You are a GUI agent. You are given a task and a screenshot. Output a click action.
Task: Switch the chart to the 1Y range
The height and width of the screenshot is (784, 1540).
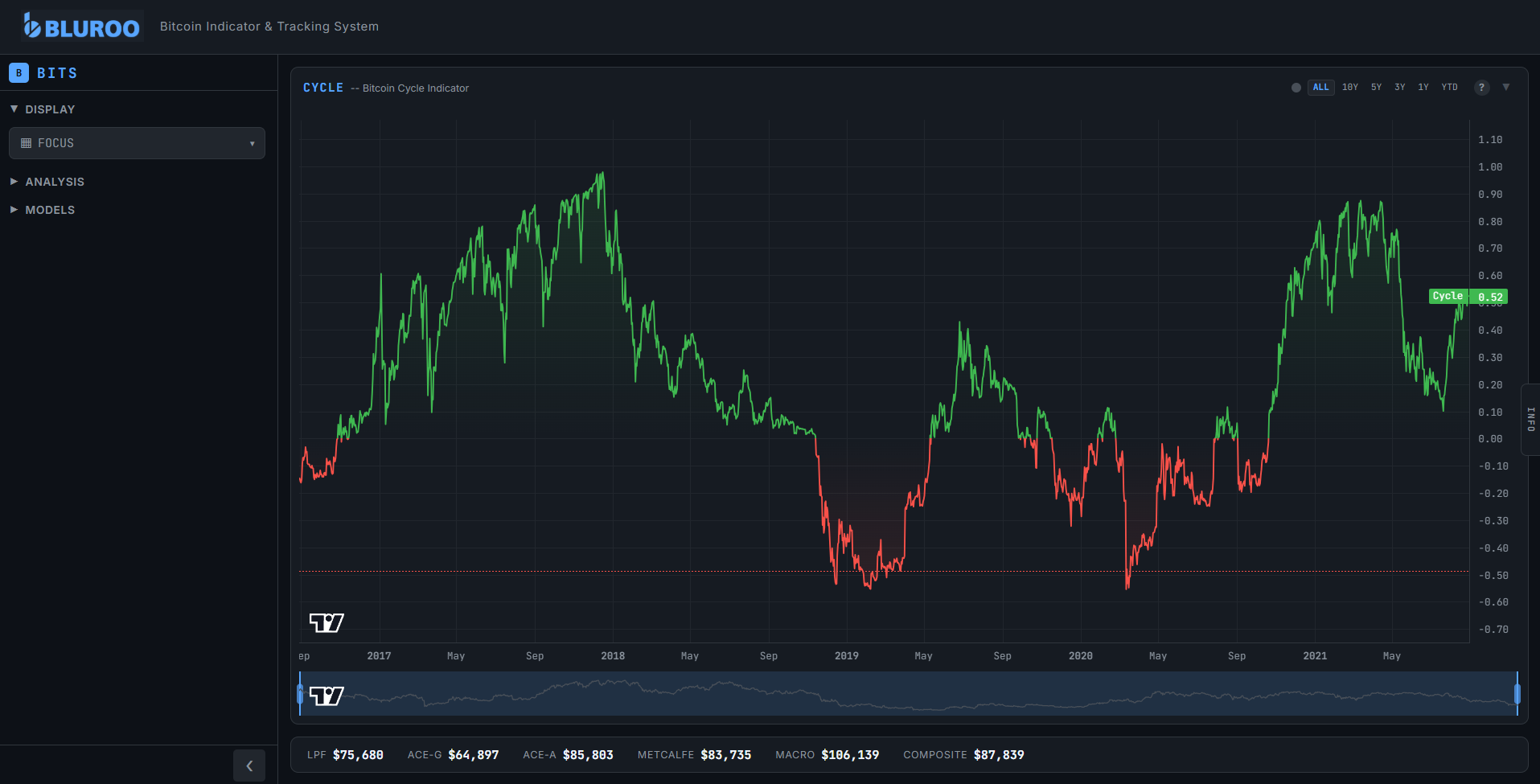coord(1423,87)
